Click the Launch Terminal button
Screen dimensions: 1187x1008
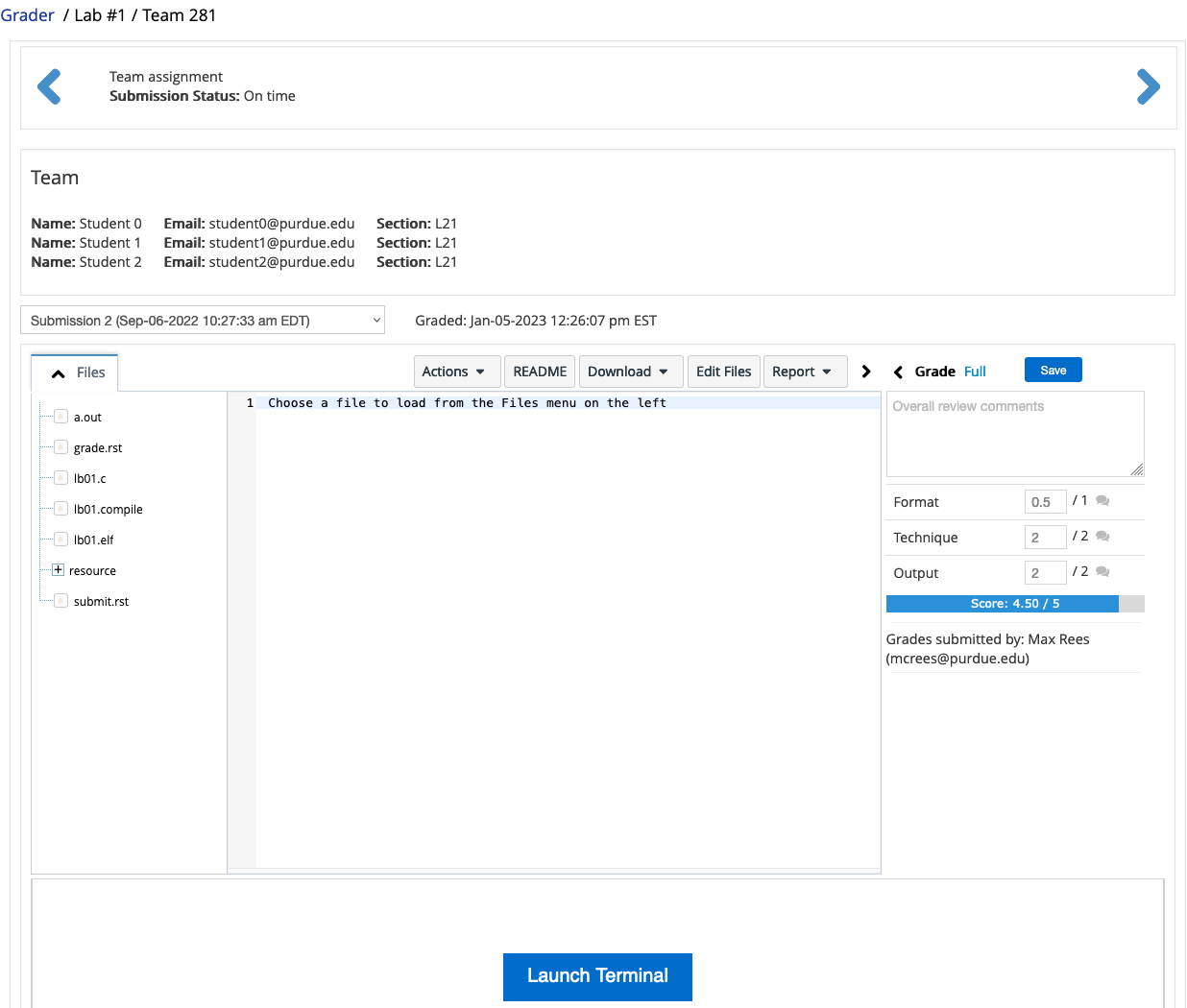pos(597,976)
